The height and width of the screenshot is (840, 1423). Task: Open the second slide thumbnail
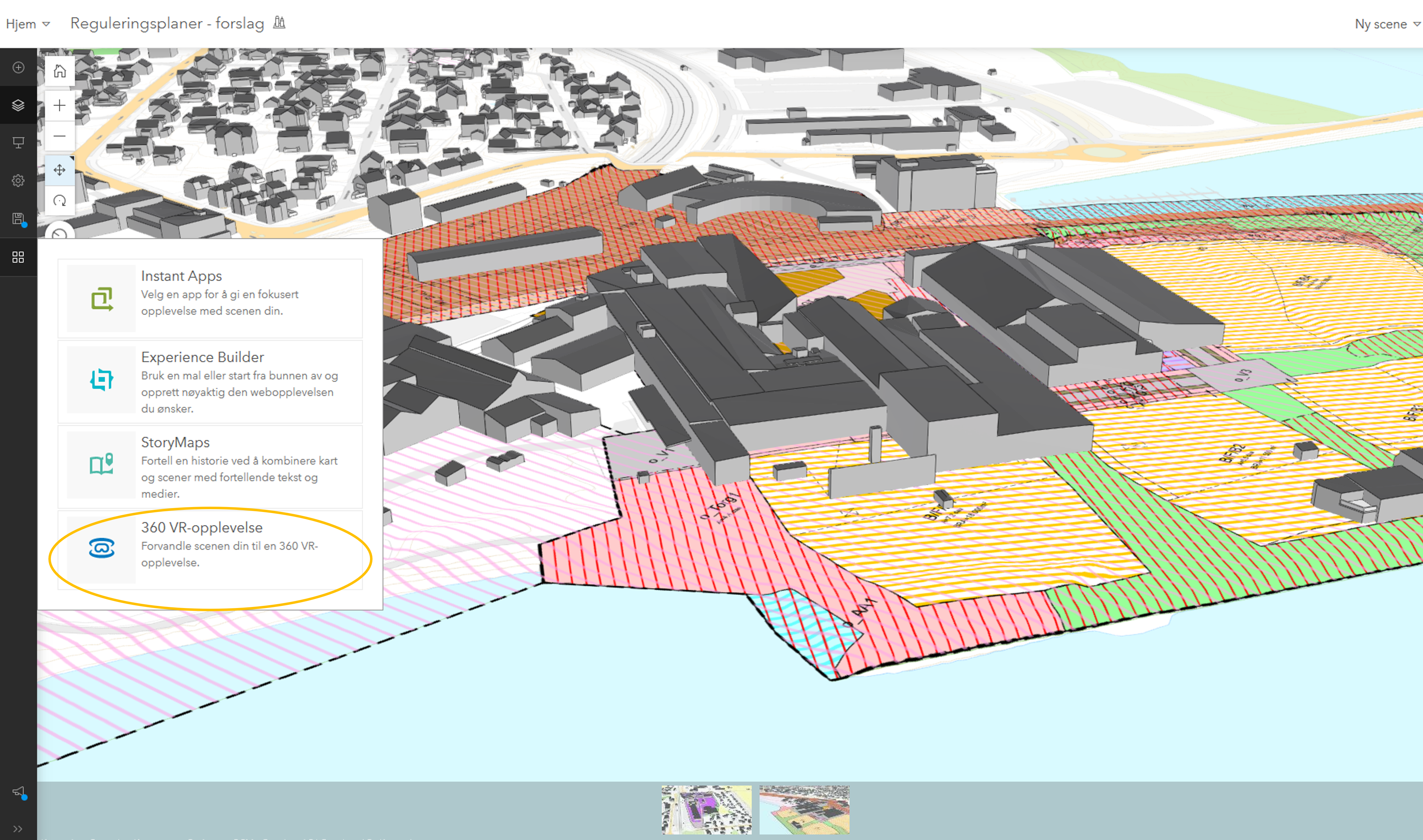click(x=804, y=809)
